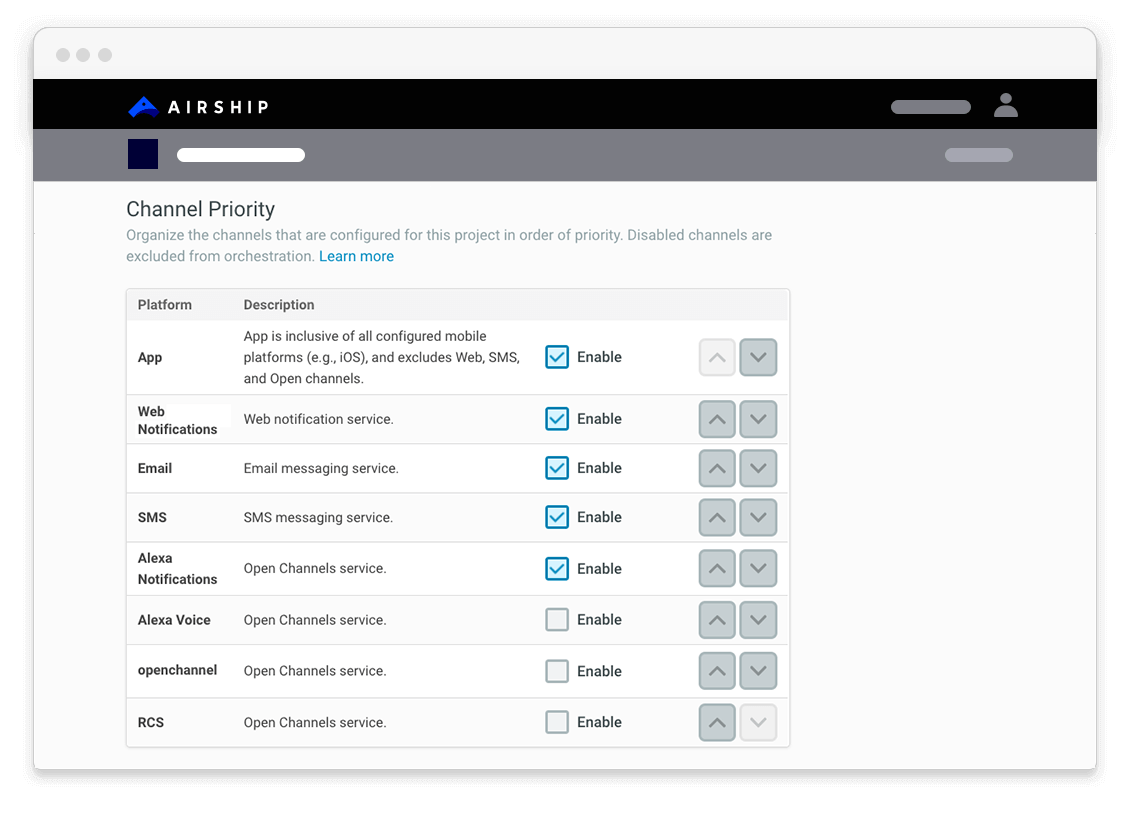This screenshot has height=816, width=1139.
Task: Move Web Notifications up in priority
Action: (717, 420)
